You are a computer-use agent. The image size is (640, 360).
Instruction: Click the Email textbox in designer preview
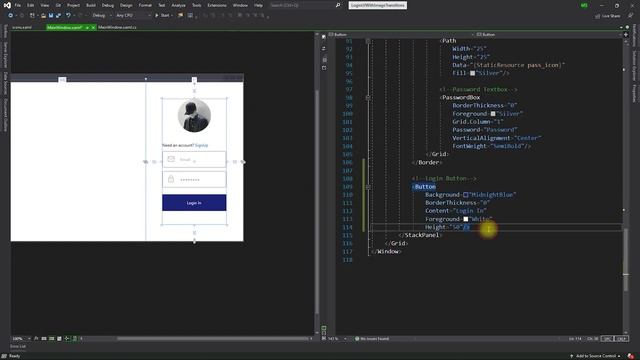194,159
